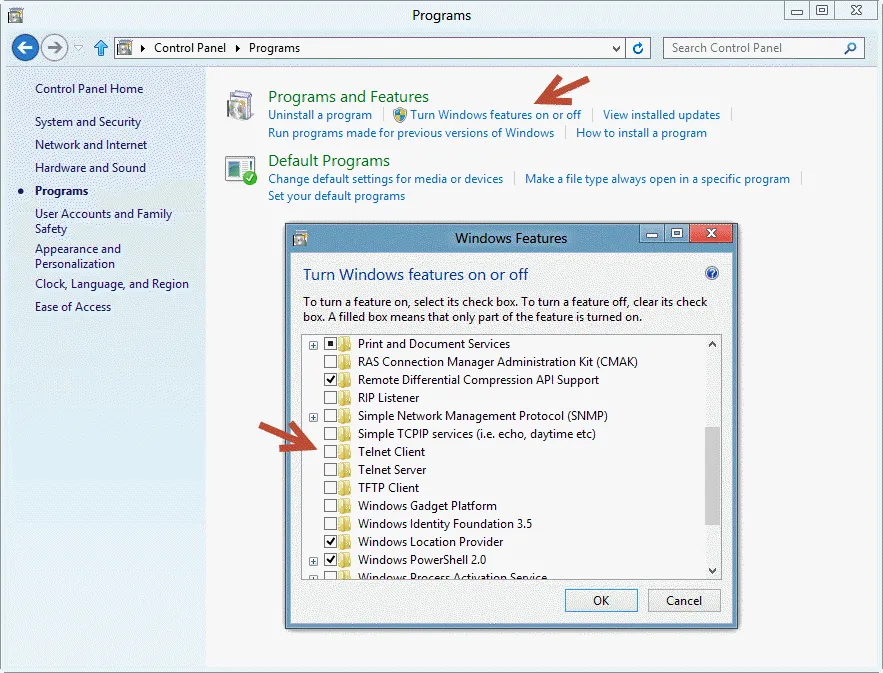This screenshot has width=883, height=673.
Task: Expand Simple Network Management Protocol (SNMP)
Action: (313, 415)
